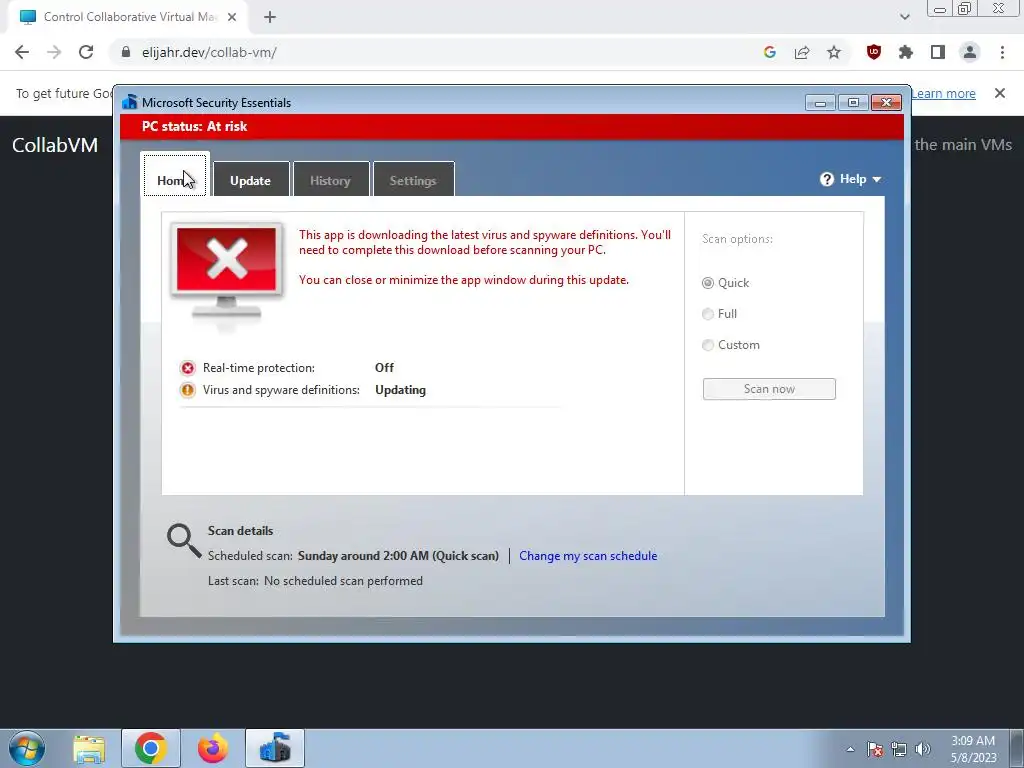This screenshot has width=1024, height=768.
Task: Go back in Chrome browser
Action: point(22,52)
